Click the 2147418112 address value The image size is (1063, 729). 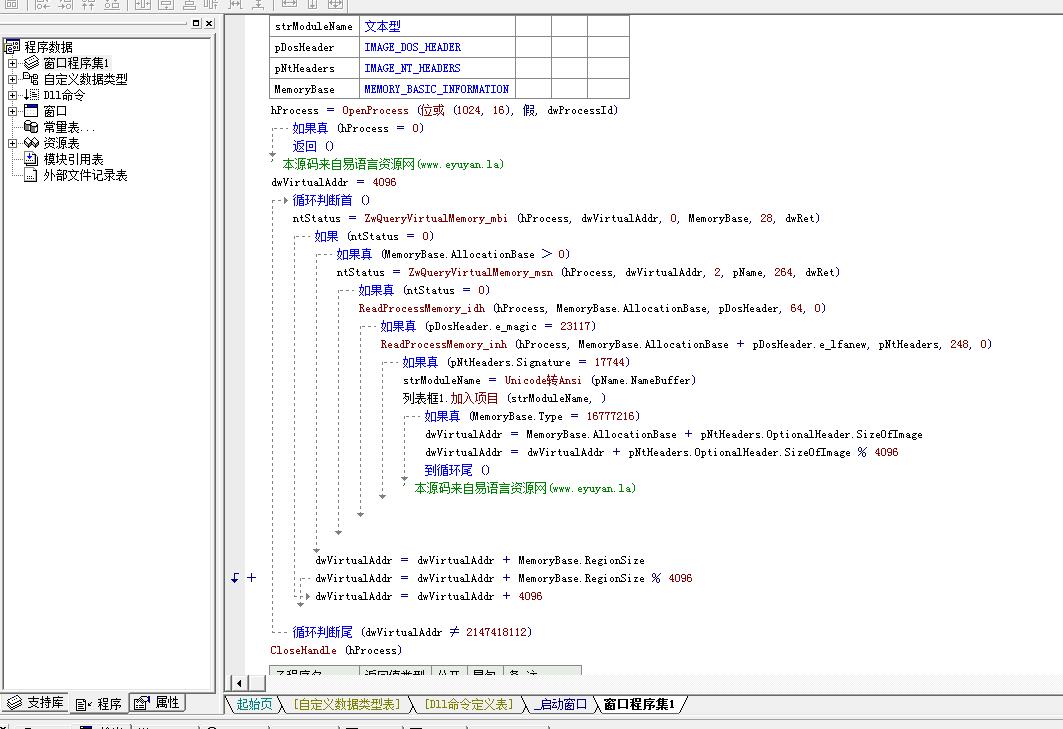(496, 632)
